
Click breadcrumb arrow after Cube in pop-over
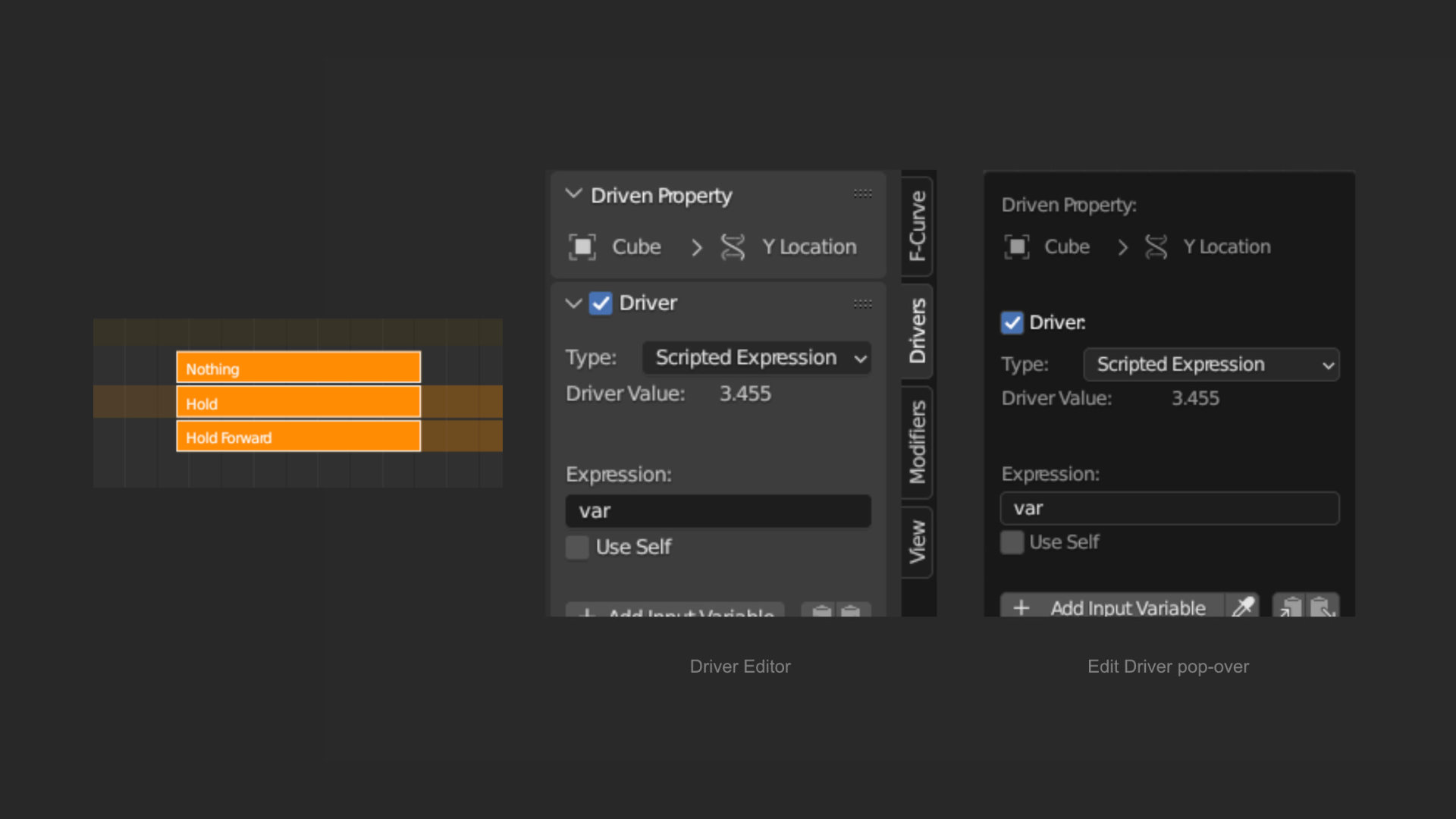click(1122, 247)
